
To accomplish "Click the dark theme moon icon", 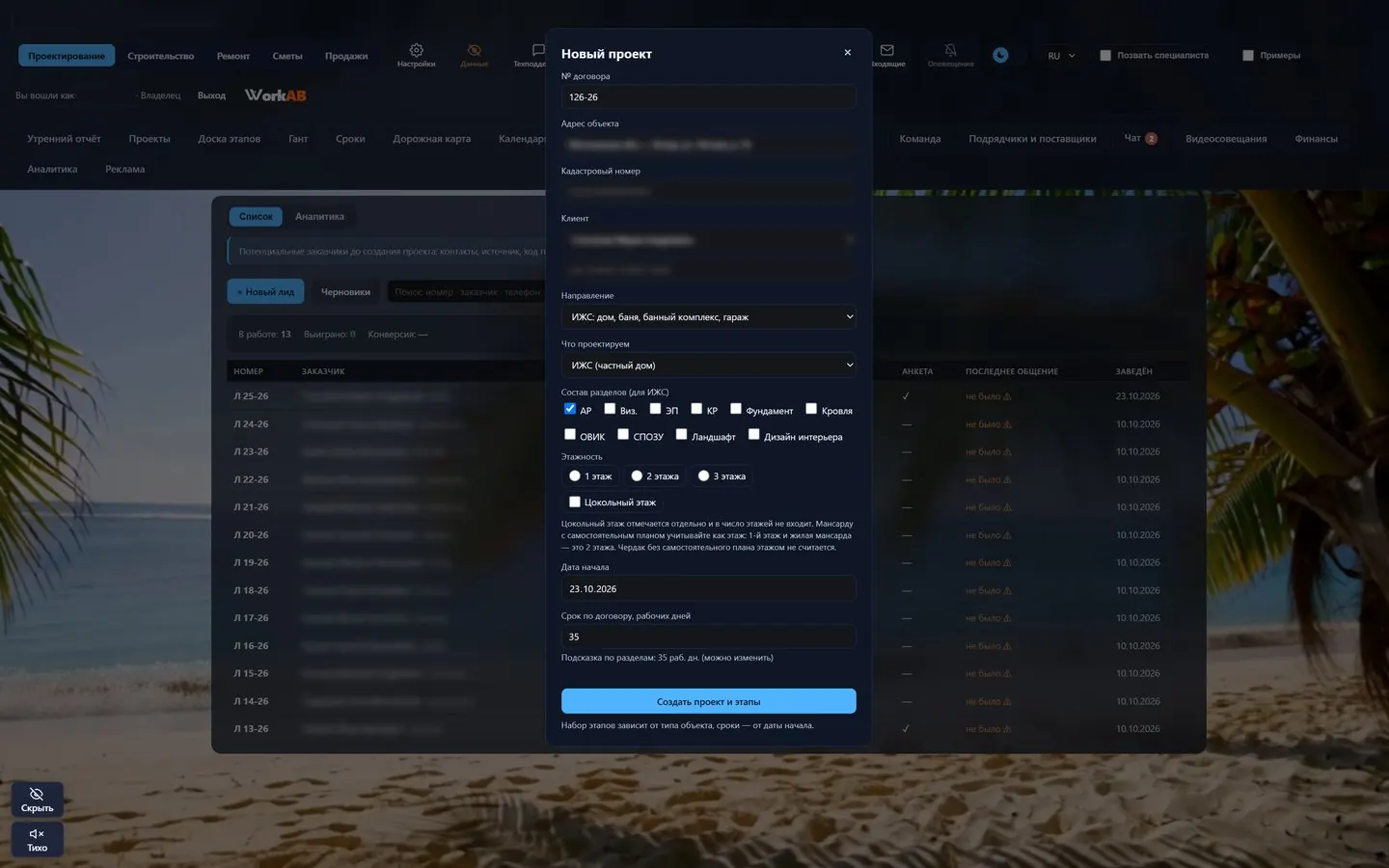I will coord(1001,55).
